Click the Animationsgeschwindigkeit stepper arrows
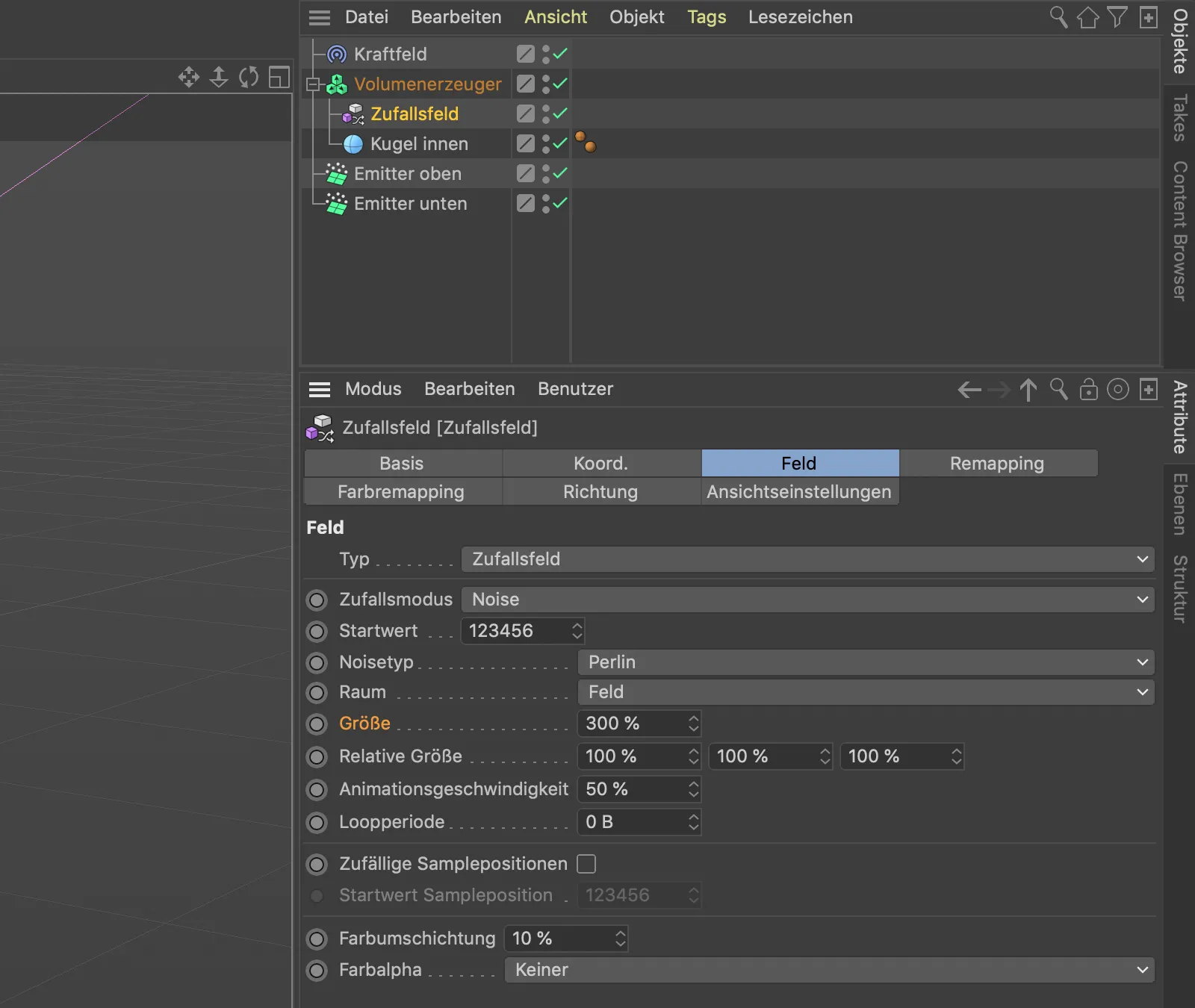1195x1008 pixels. point(694,789)
